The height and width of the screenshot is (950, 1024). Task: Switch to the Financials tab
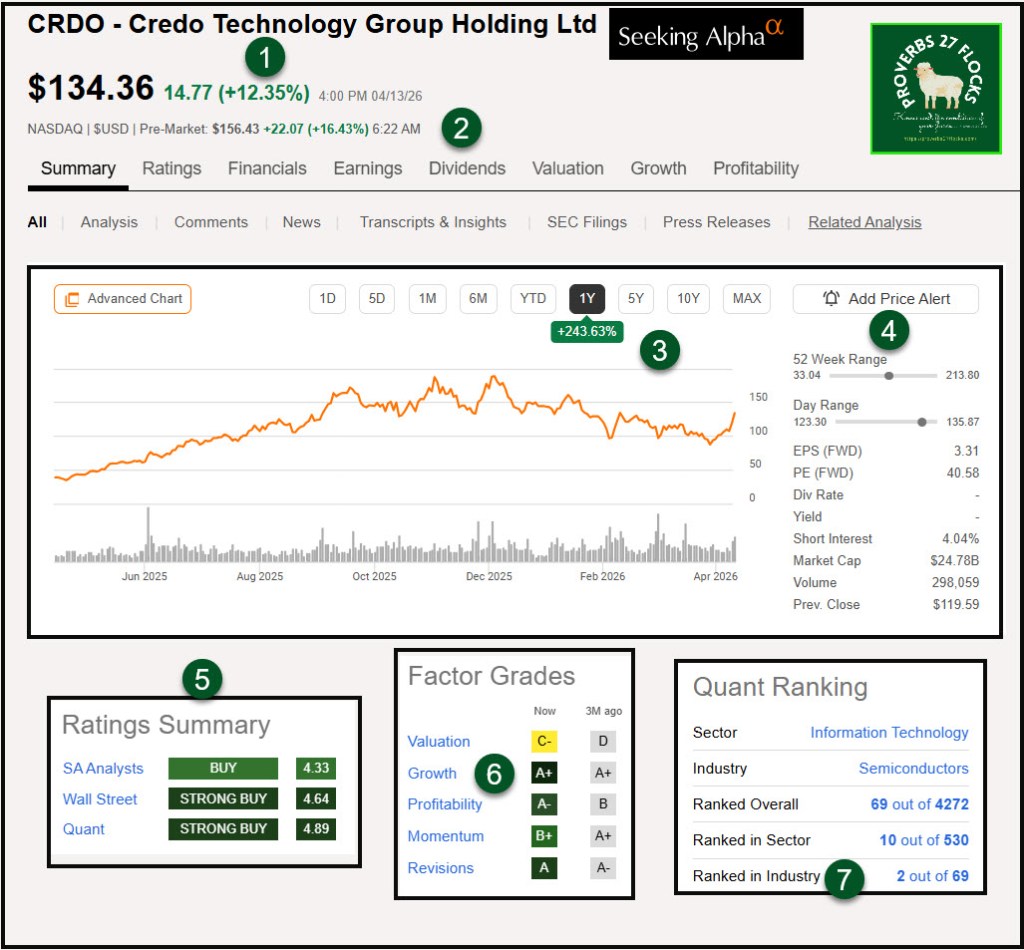(x=267, y=168)
